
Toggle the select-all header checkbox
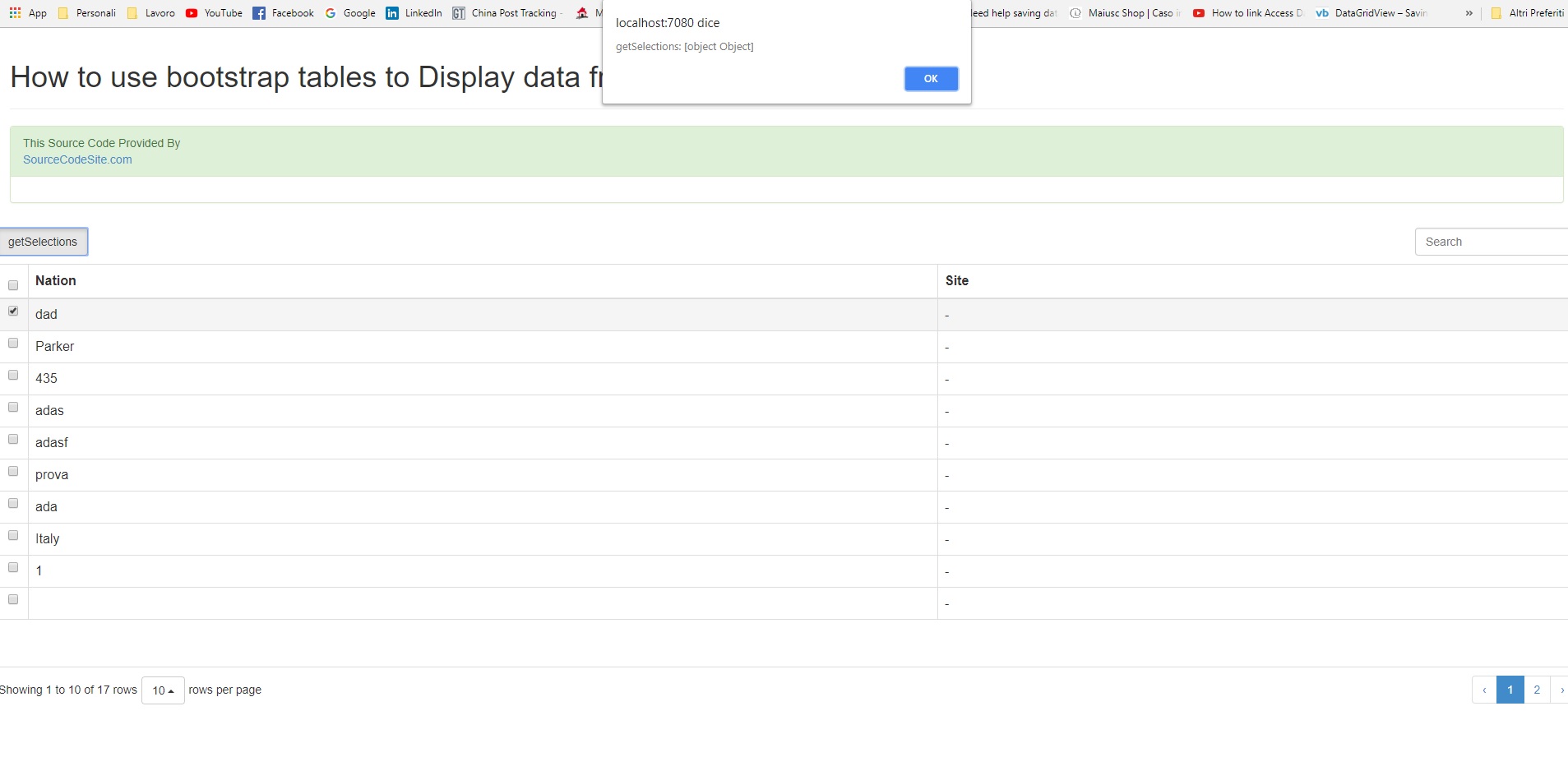click(13, 285)
